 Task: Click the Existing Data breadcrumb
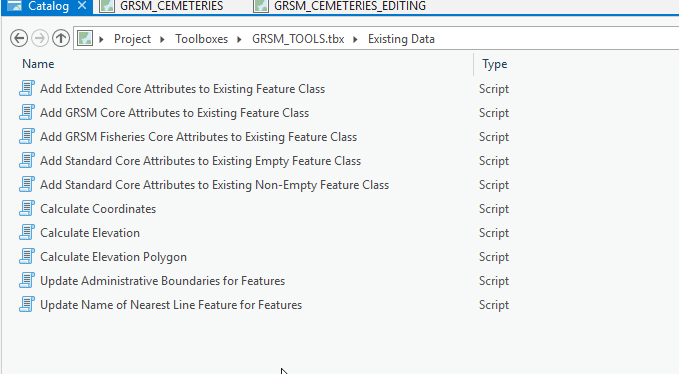(401, 39)
